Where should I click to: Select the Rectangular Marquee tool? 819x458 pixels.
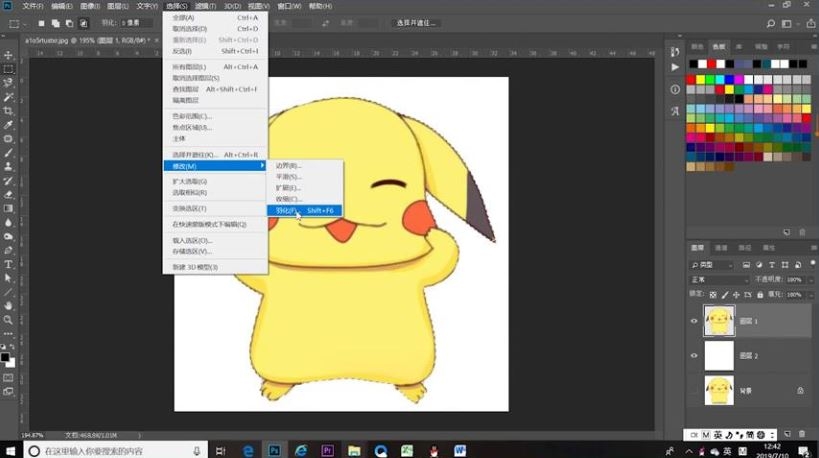pos(8,69)
